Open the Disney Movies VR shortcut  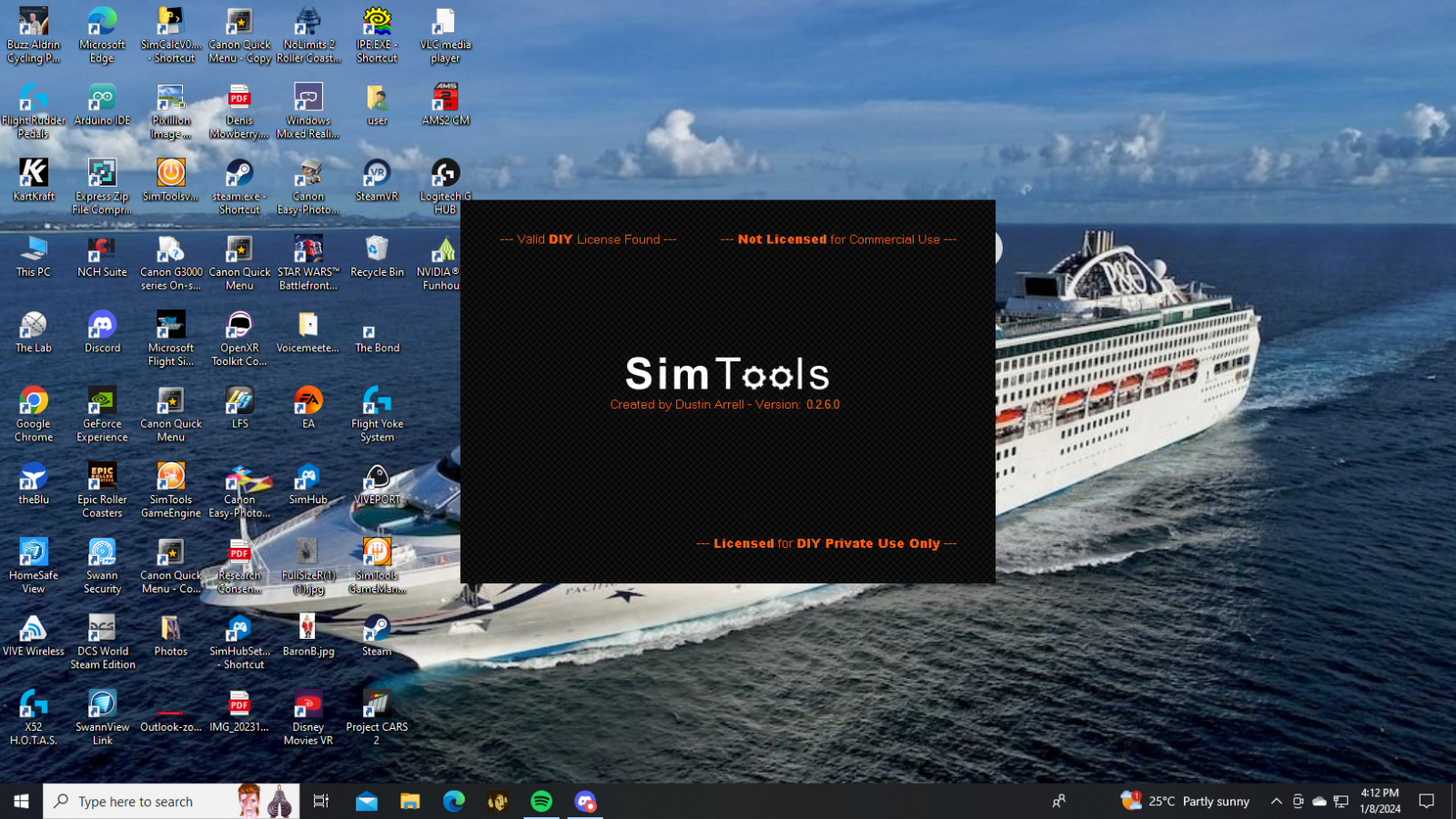coord(308,717)
